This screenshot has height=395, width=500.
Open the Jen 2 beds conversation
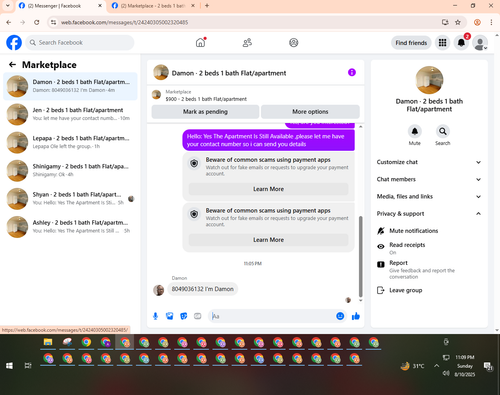70,114
